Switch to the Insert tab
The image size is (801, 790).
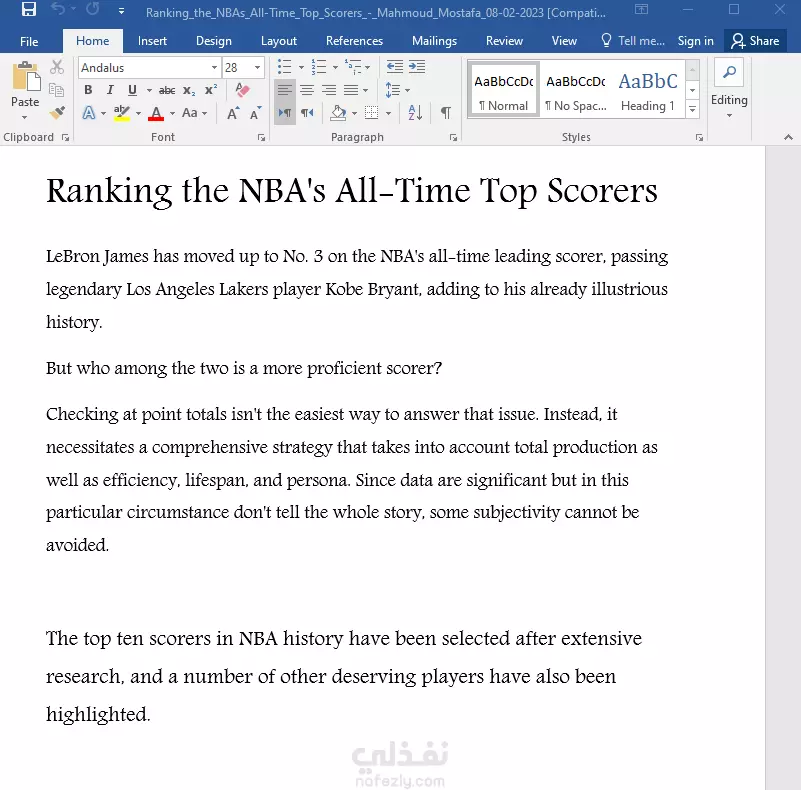coord(152,41)
